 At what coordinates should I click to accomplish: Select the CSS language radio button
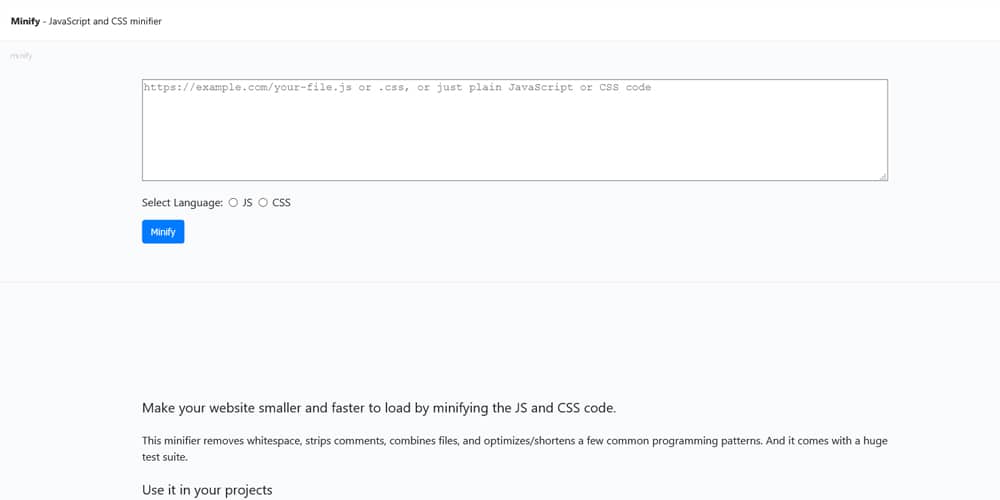[x=263, y=203]
